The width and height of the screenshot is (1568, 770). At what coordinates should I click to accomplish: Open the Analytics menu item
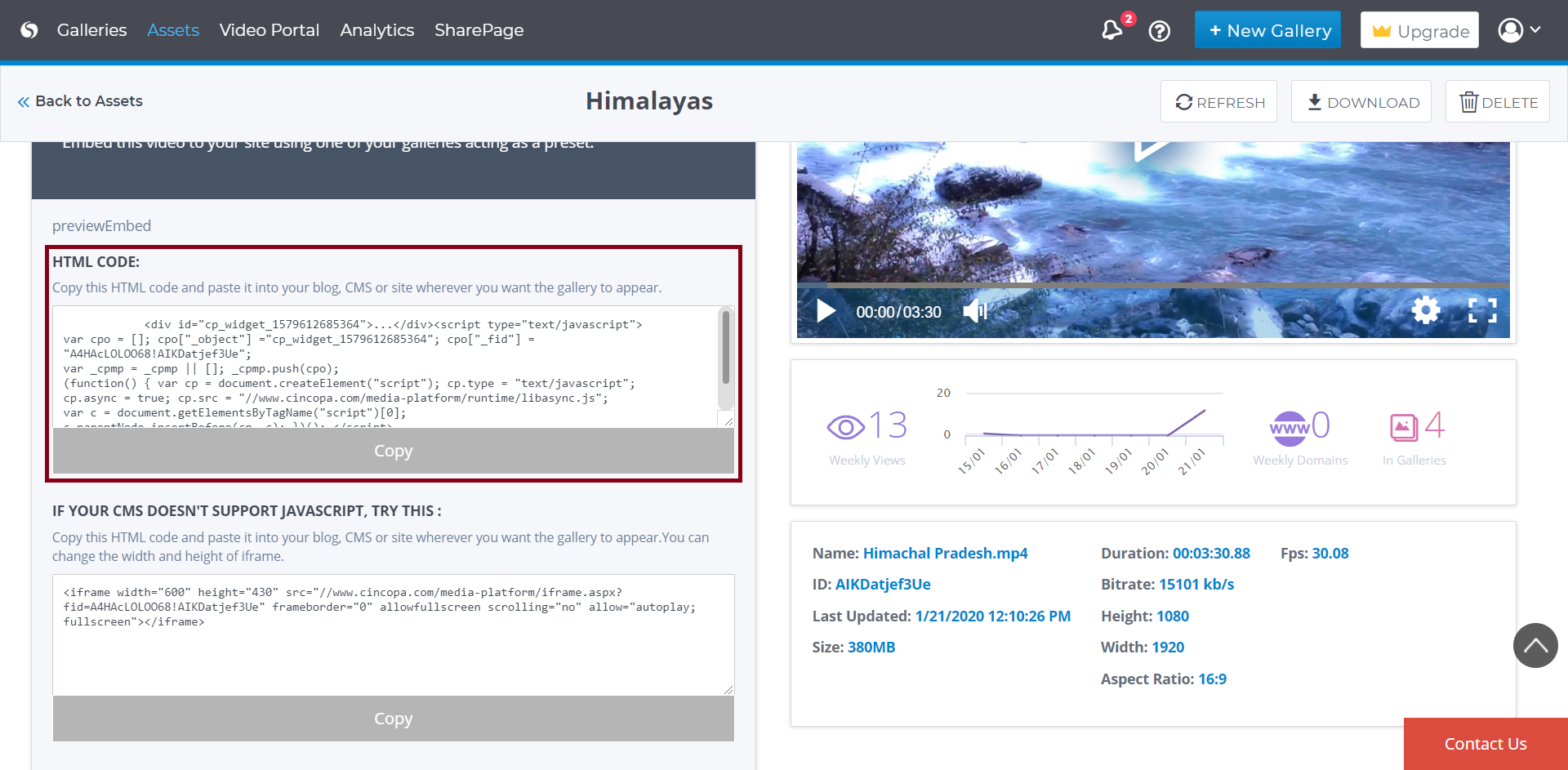point(376,30)
